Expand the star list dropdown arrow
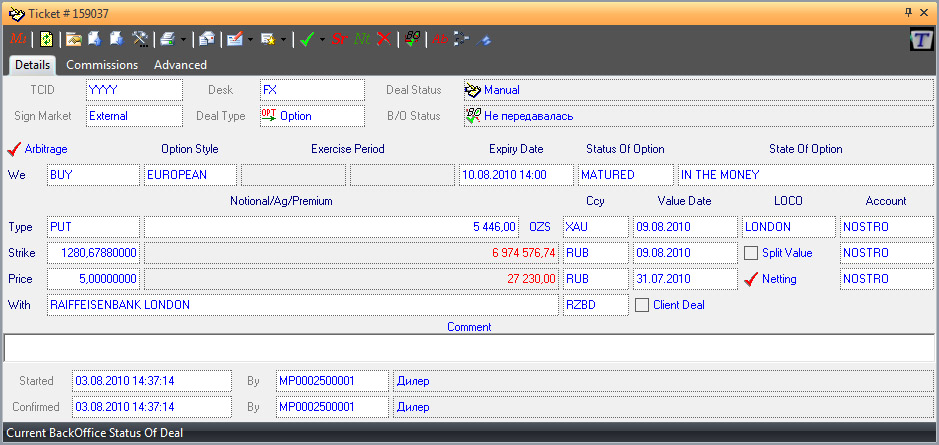The image size is (939, 445). [283, 40]
